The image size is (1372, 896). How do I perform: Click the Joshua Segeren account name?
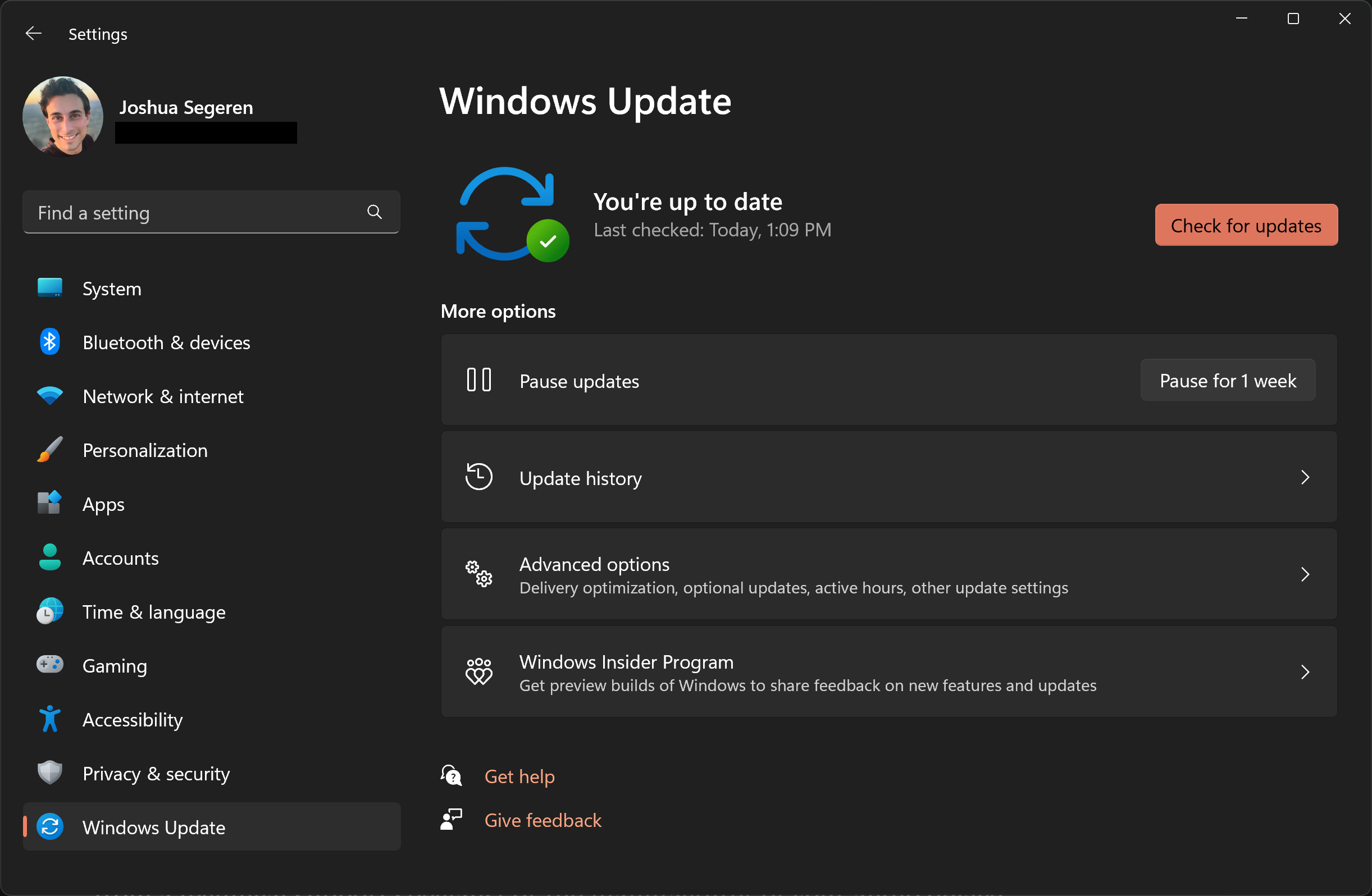(x=186, y=108)
